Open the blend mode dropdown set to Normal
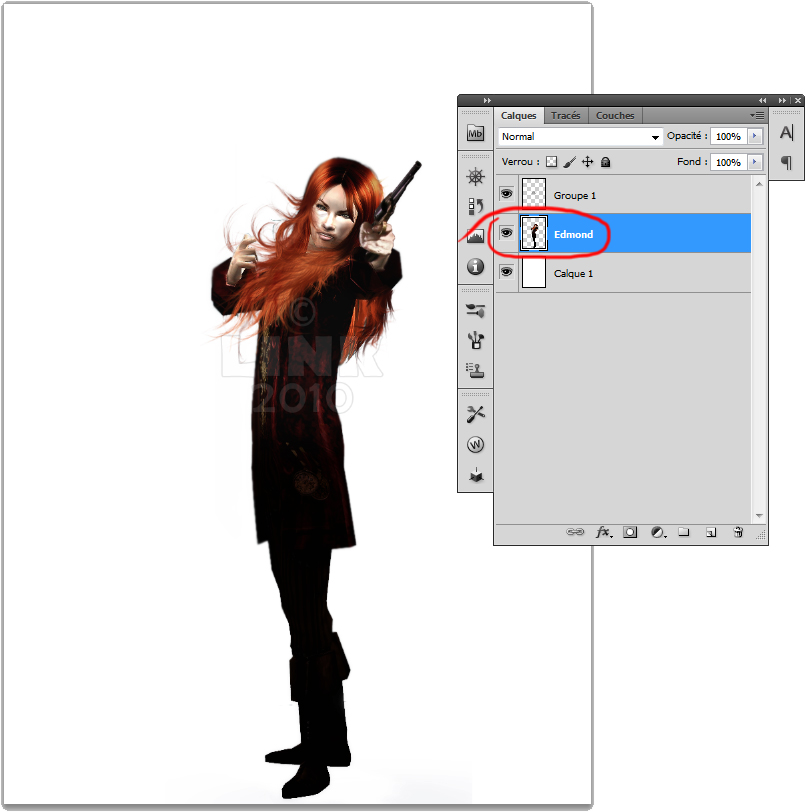805x812 pixels. tap(580, 137)
